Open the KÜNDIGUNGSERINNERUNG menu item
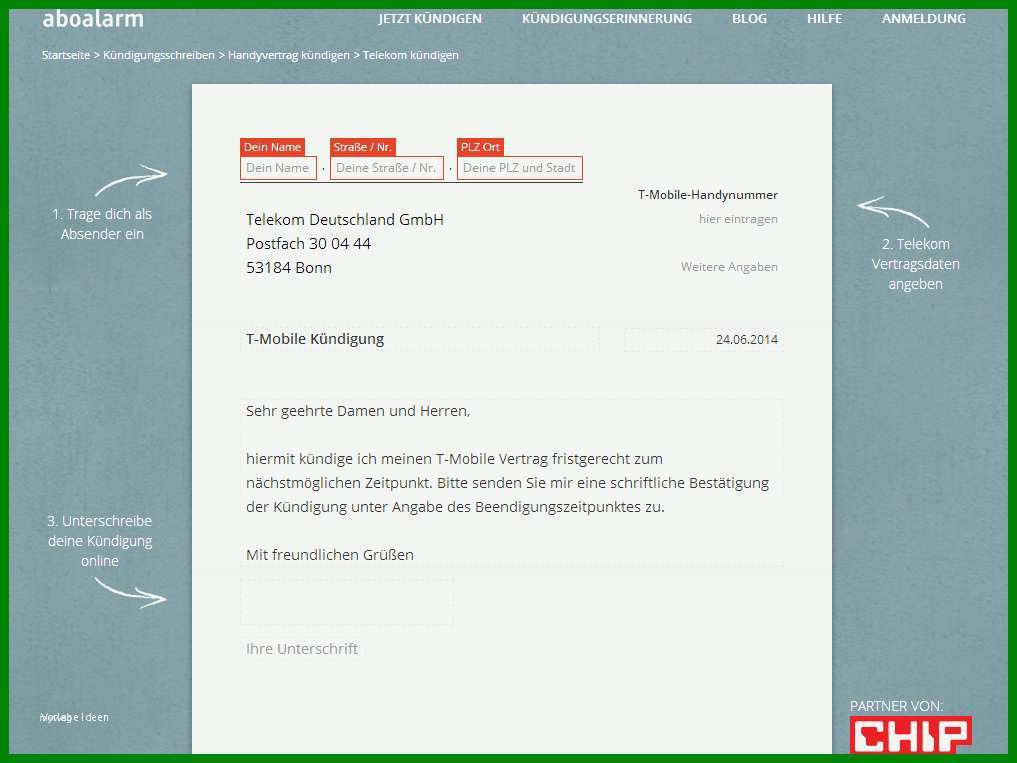The height and width of the screenshot is (763, 1017). tap(606, 19)
